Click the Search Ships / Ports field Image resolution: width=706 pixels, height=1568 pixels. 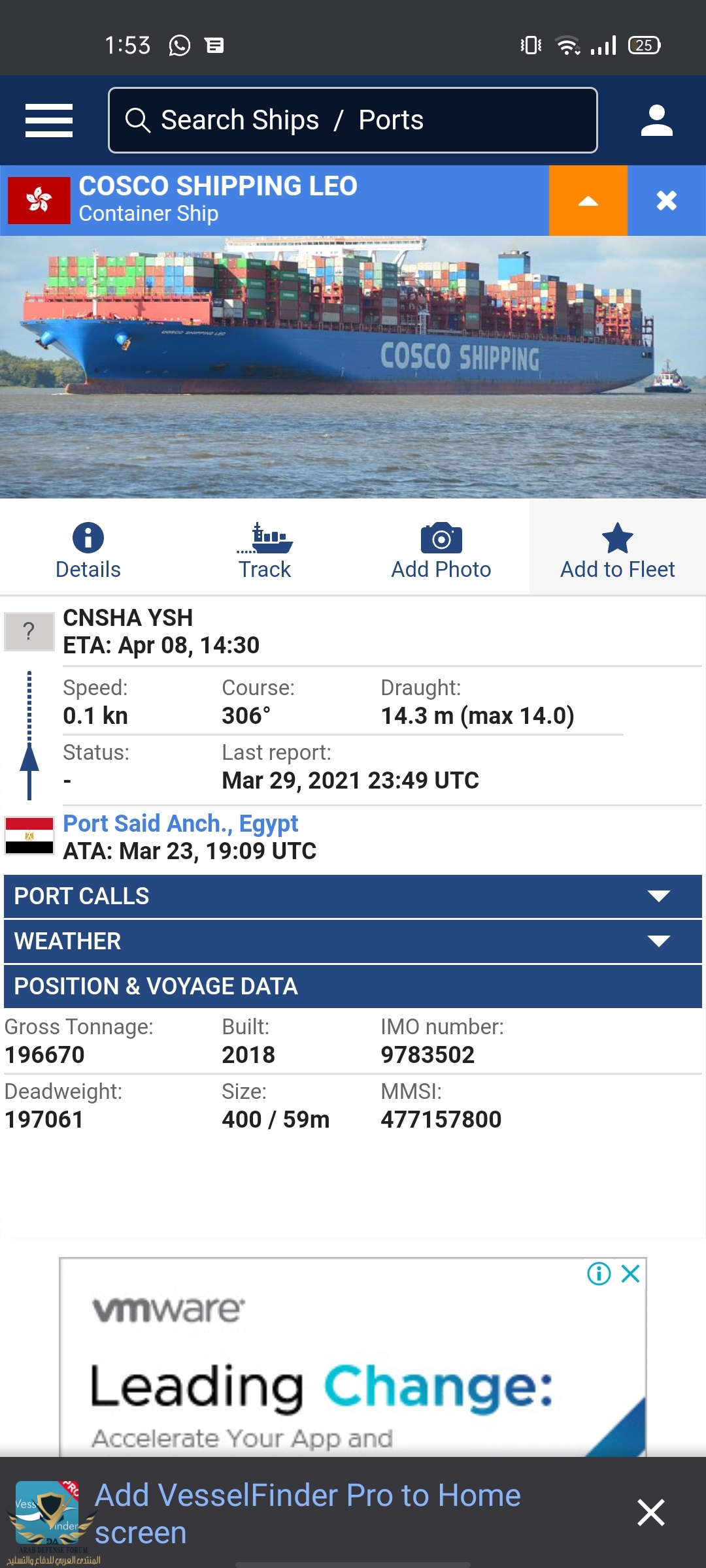coord(353,120)
